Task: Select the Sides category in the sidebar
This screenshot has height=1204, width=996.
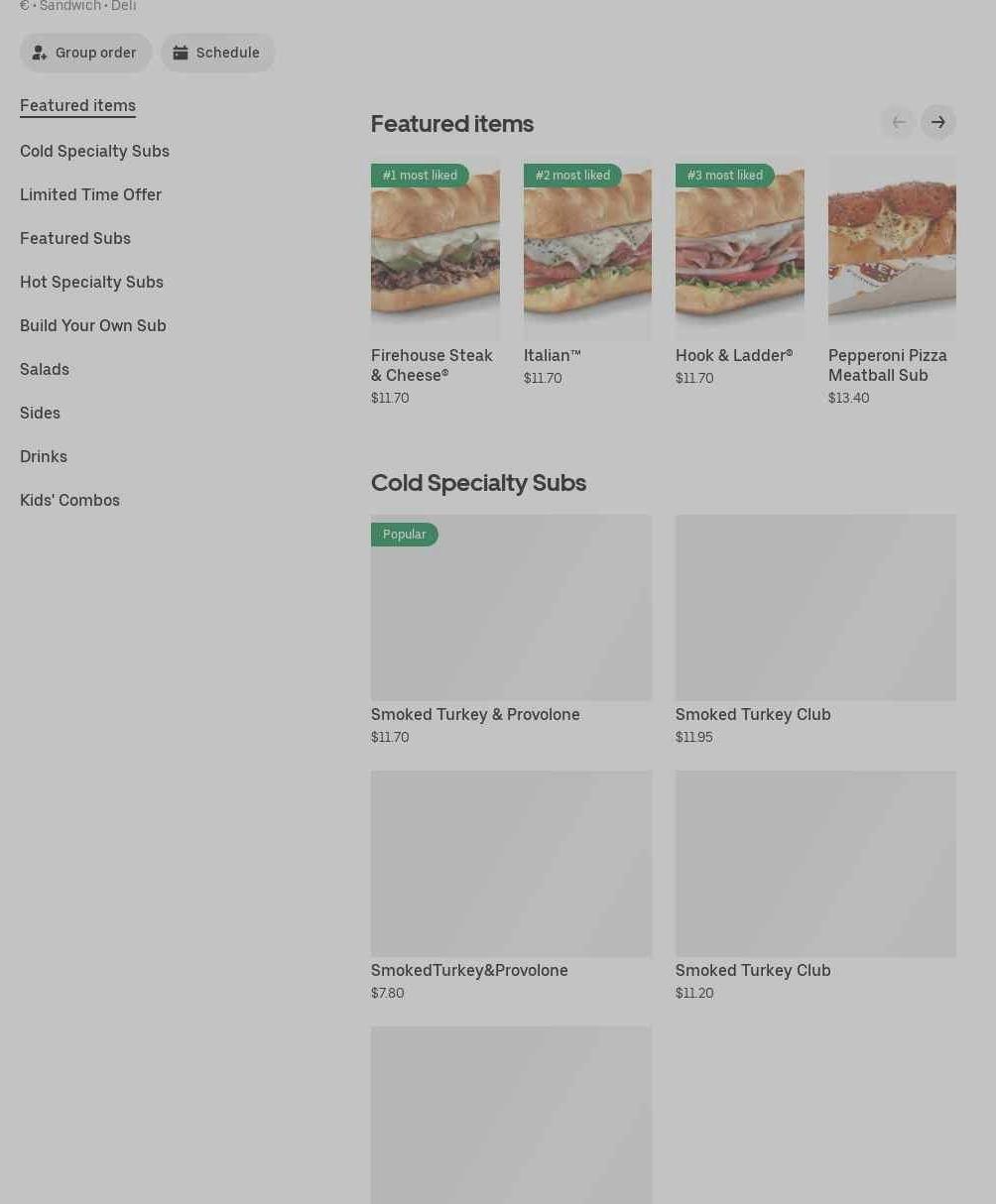Action: click(x=40, y=413)
